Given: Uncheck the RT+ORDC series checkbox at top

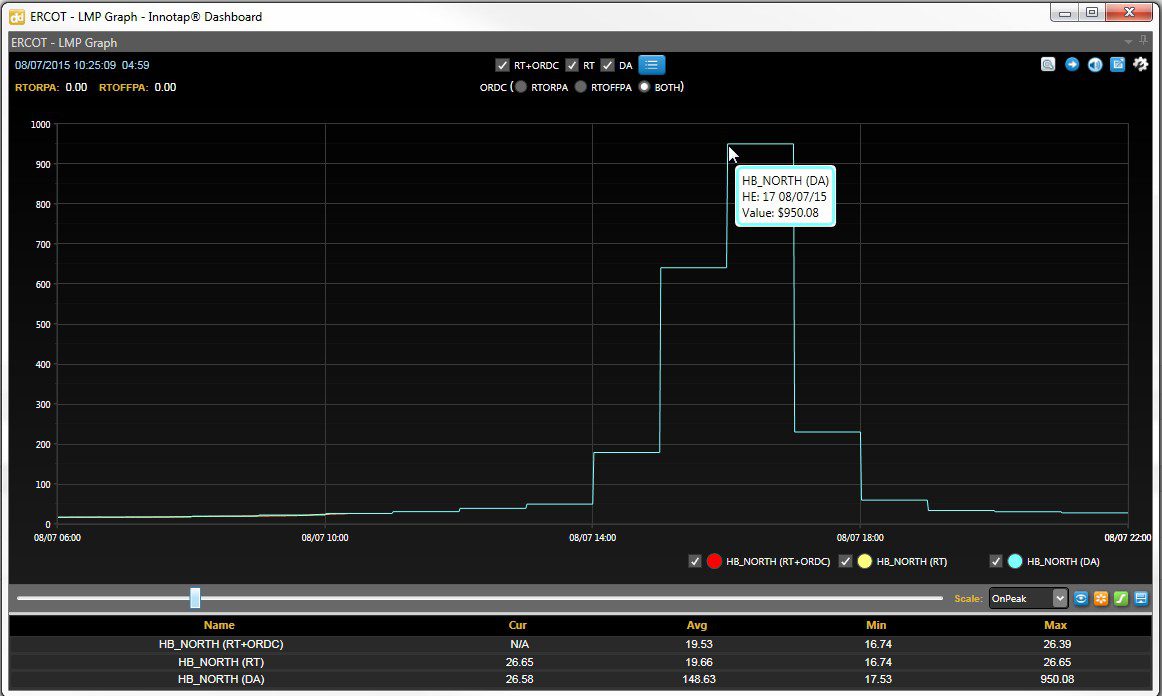Looking at the screenshot, I should pyautogui.click(x=502, y=65).
